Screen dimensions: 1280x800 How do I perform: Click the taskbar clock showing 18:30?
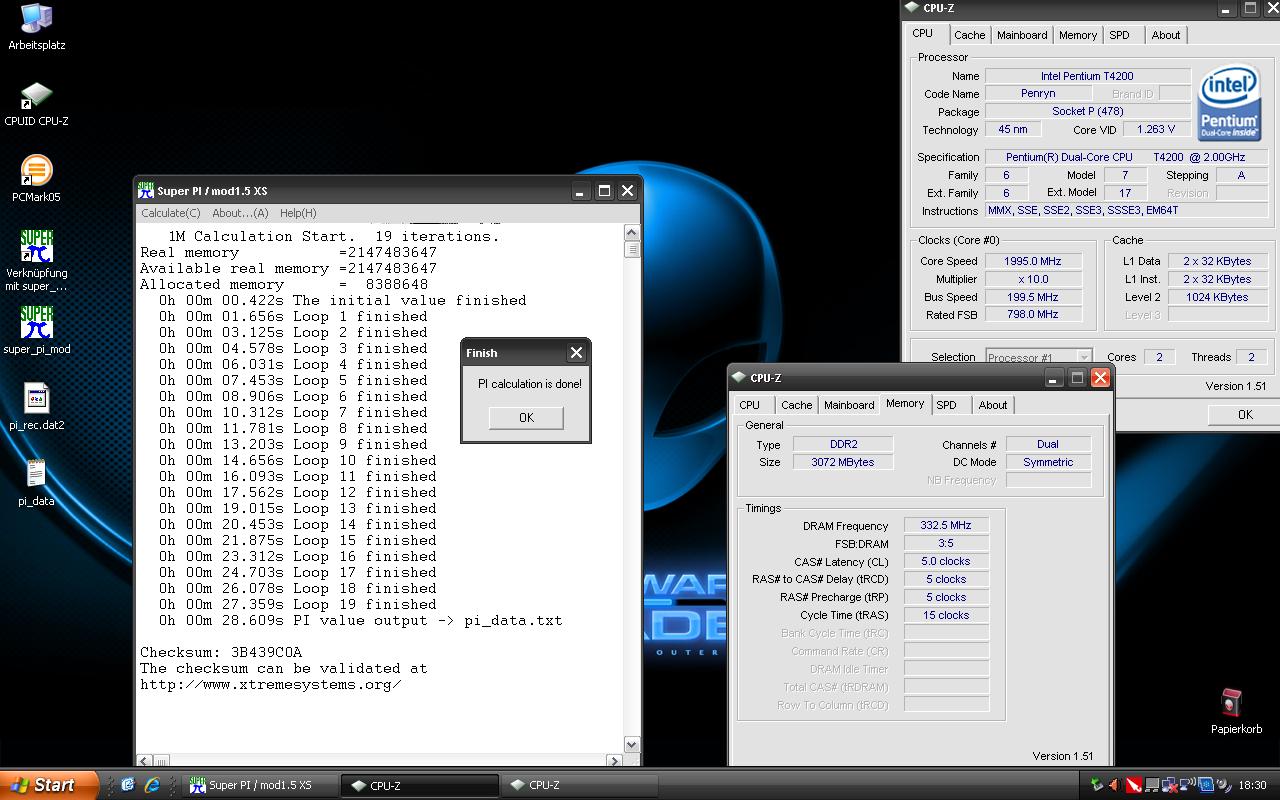[x=1252, y=785]
